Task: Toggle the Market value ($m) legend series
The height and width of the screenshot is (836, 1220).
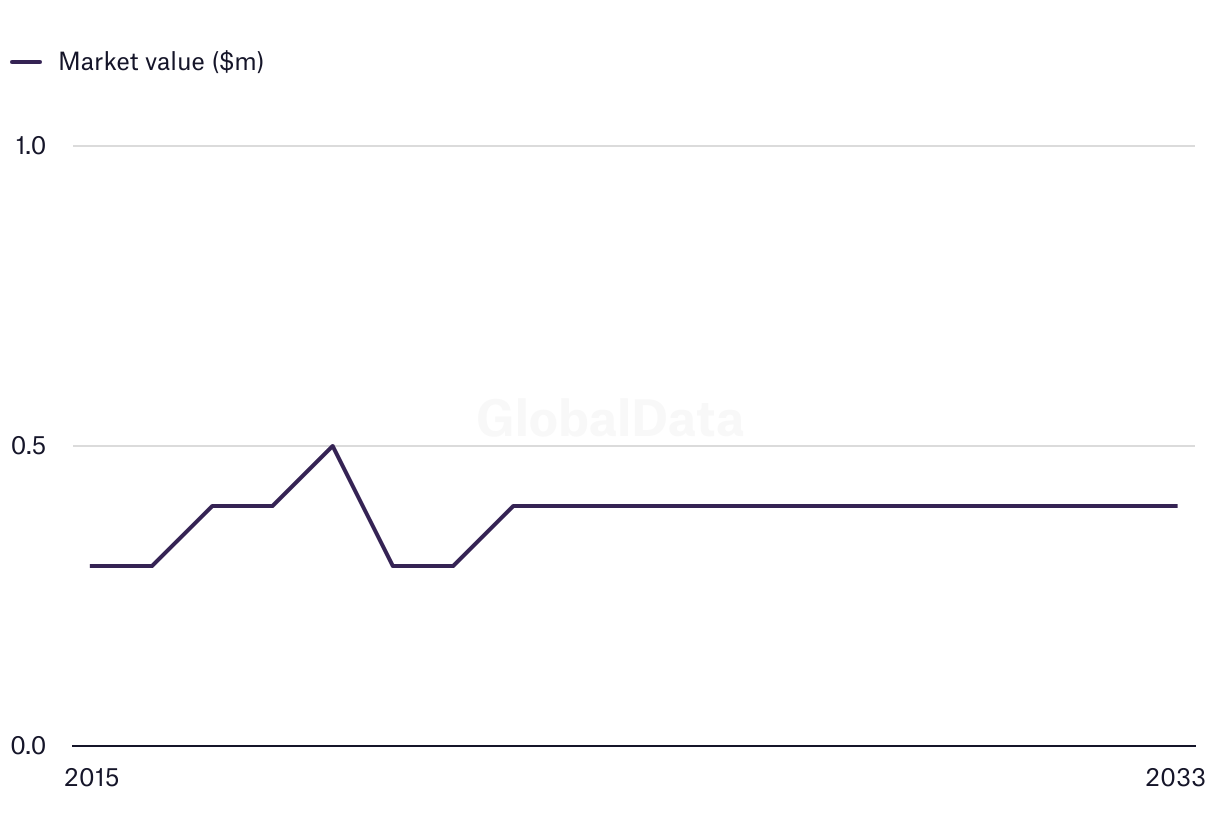Action: (160, 62)
